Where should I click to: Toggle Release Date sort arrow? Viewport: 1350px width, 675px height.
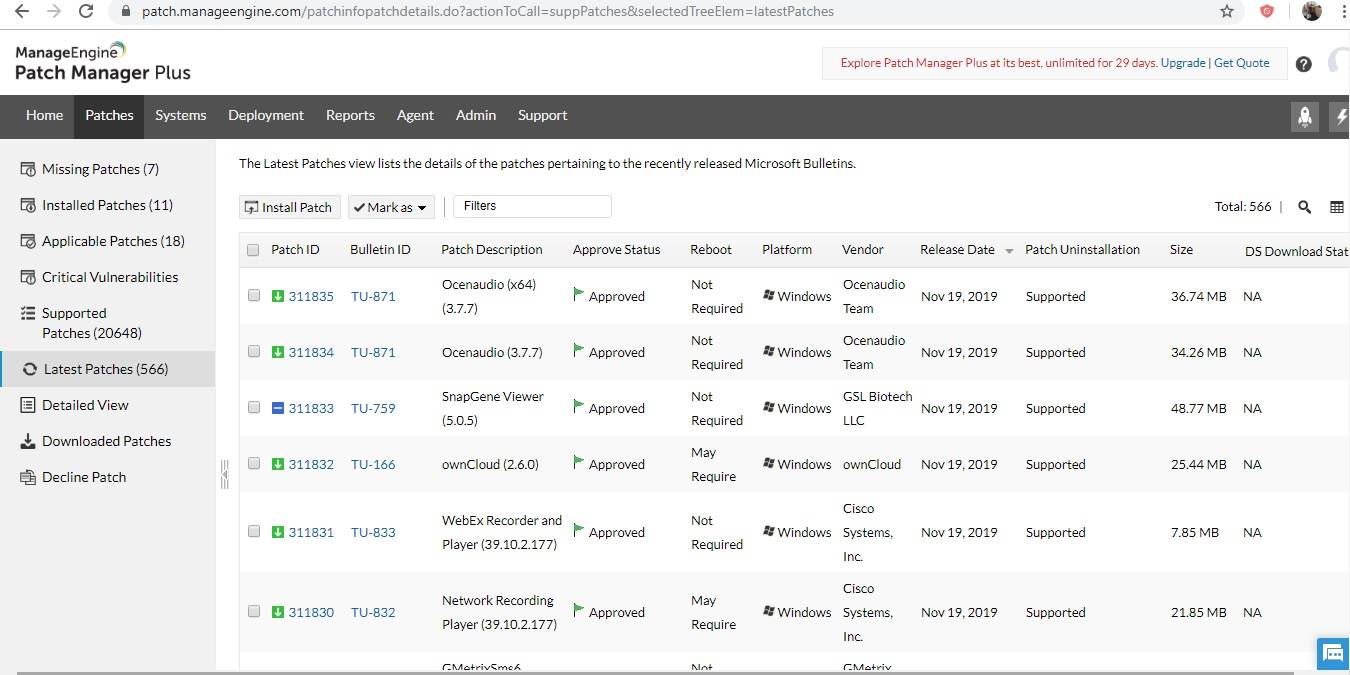coord(1008,250)
